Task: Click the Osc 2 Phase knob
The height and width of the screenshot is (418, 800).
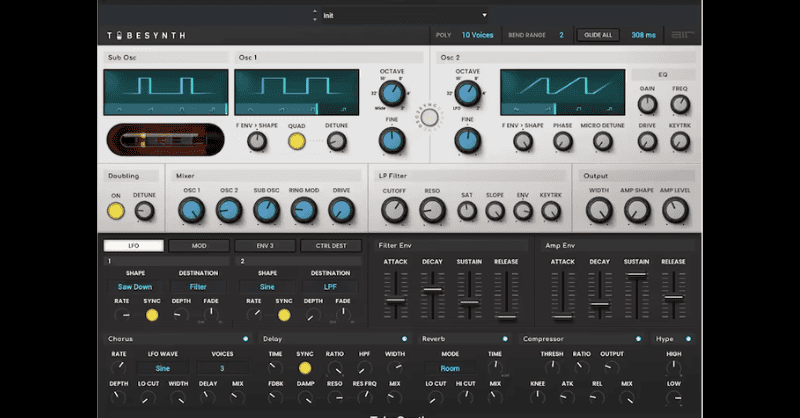Action: coord(563,141)
